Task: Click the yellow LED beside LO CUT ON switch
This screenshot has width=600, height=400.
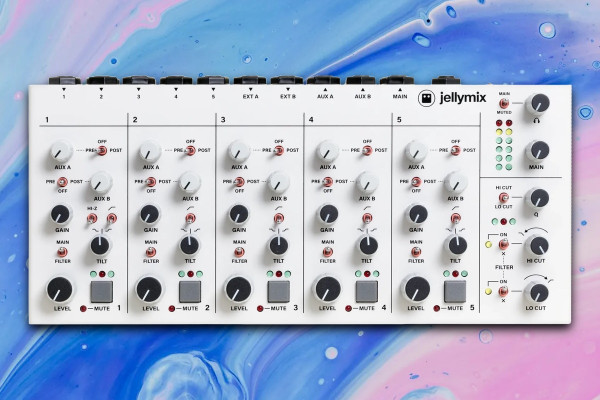Action: [488, 292]
